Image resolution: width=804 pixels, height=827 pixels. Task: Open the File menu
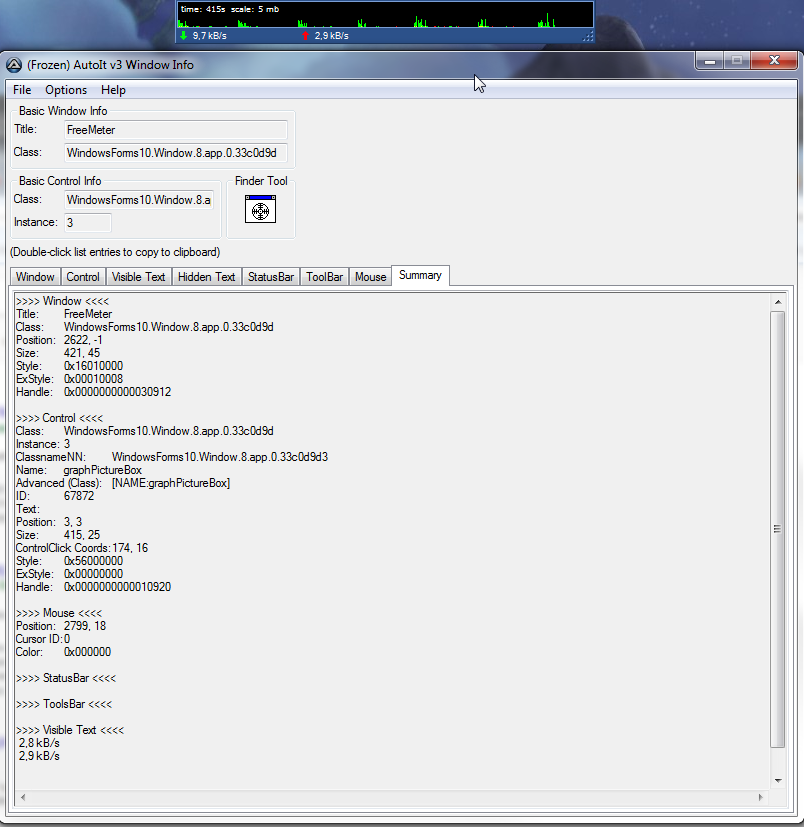(x=22, y=90)
